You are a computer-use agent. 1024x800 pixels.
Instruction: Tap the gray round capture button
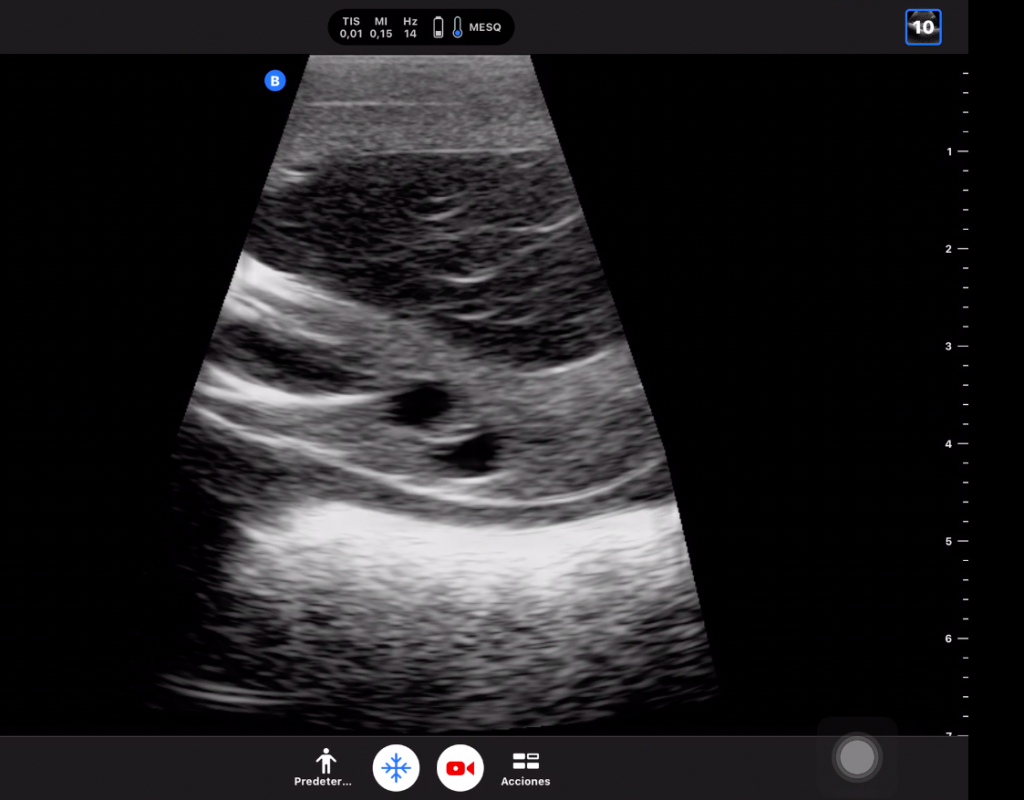[x=857, y=758]
